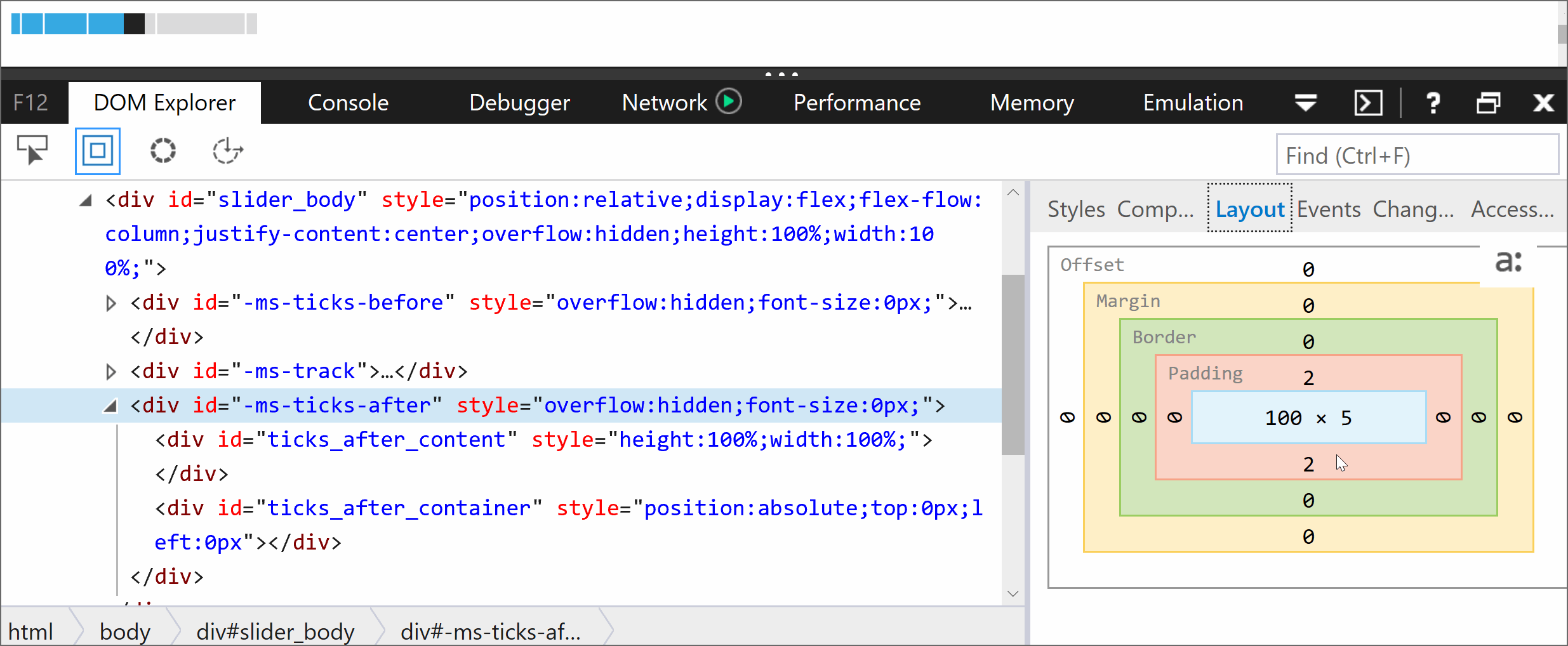
Task: Undock the DevTools window
Action: click(x=1489, y=103)
